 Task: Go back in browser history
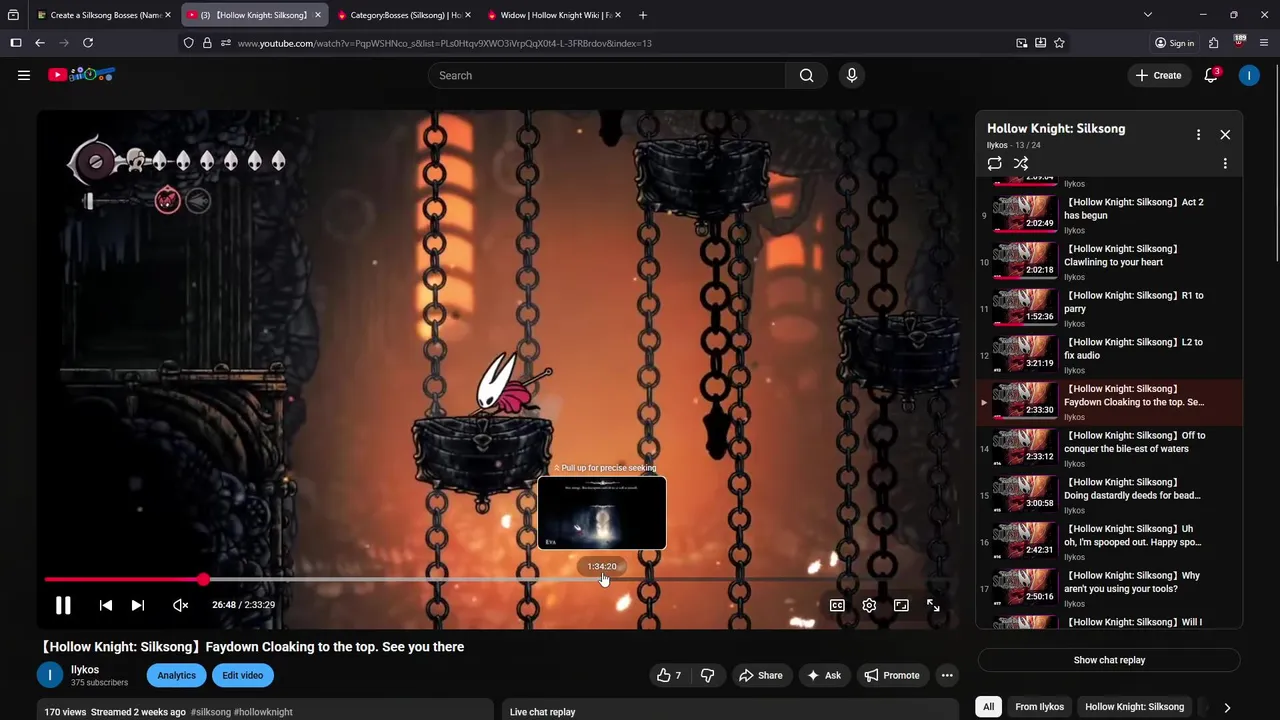[x=39, y=43]
